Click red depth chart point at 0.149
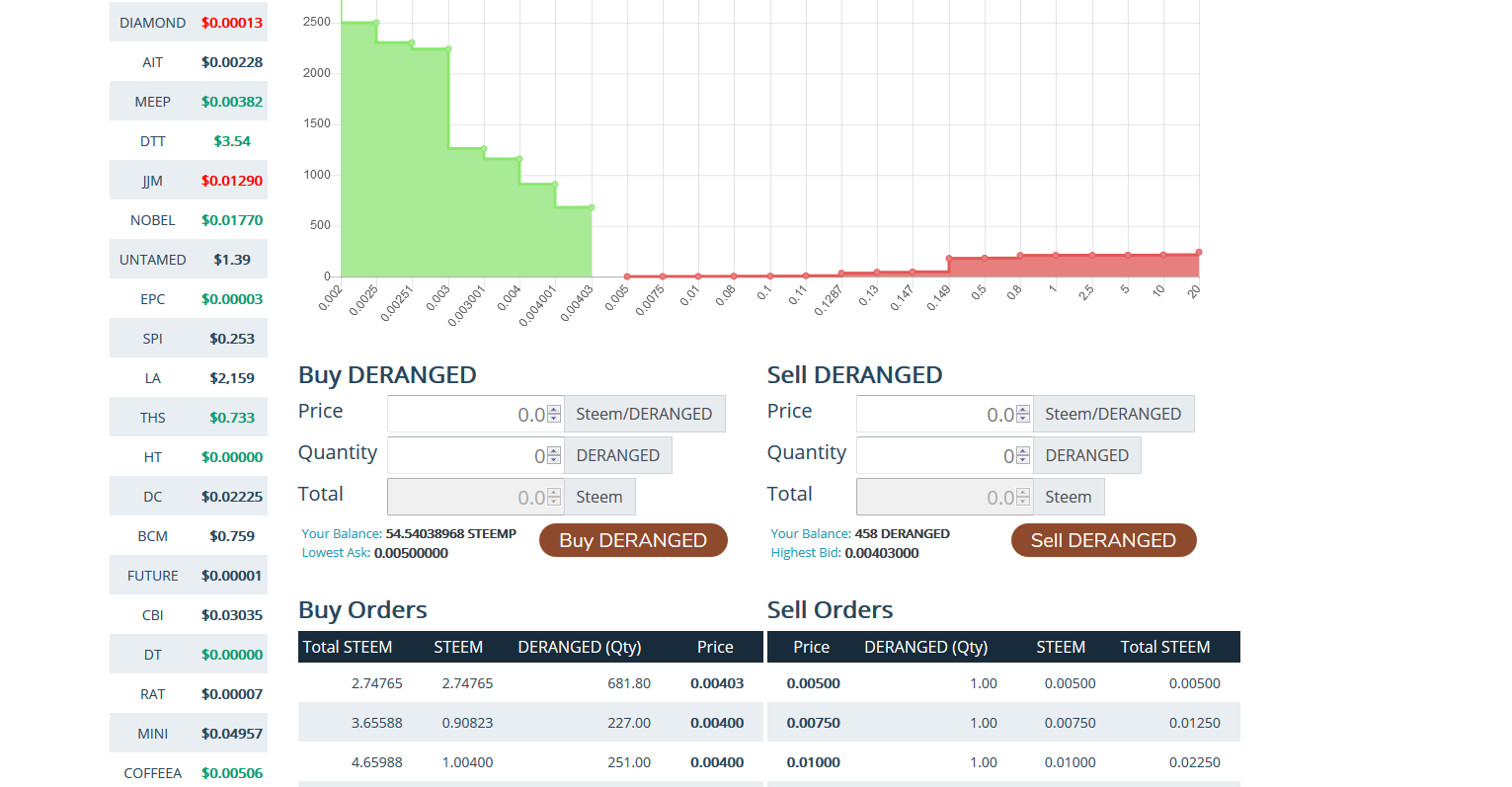Image resolution: width=1512 pixels, height=787 pixels. click(949, 259)
